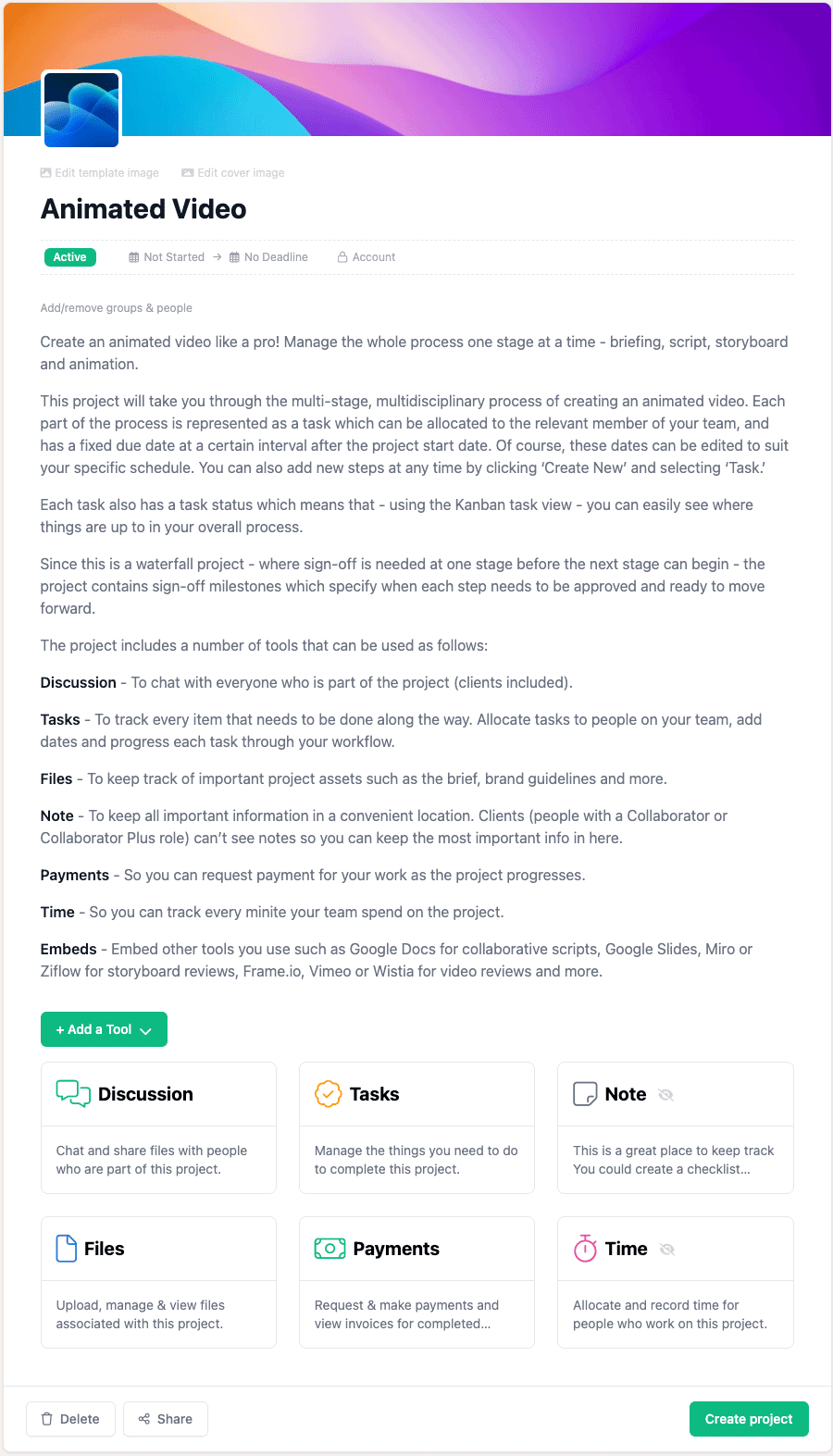
Task: Click the Tasks checkmark badge icon
Action: coord(328,1093)
